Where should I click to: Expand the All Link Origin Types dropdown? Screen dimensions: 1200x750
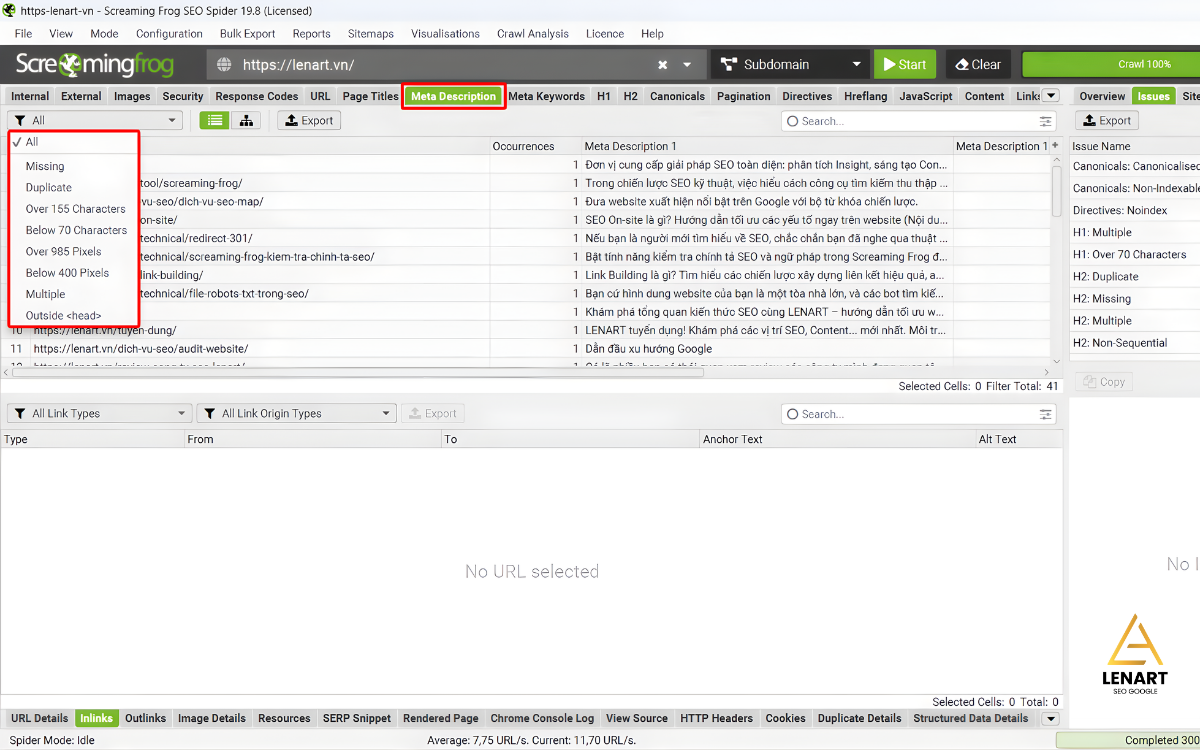point(296,414)
